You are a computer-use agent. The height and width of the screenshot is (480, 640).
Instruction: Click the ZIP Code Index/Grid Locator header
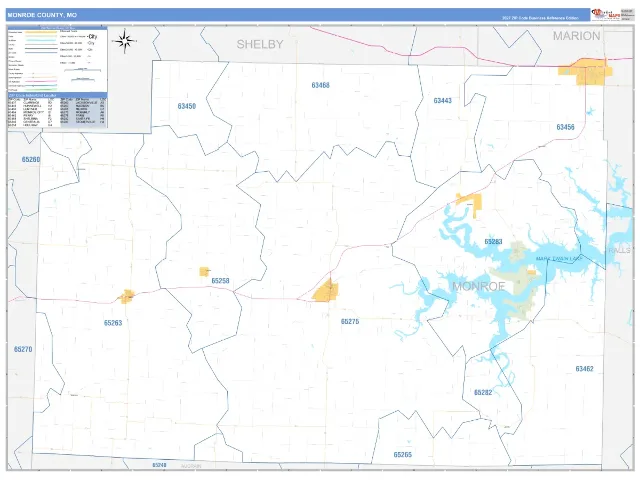tap(58, 96)
